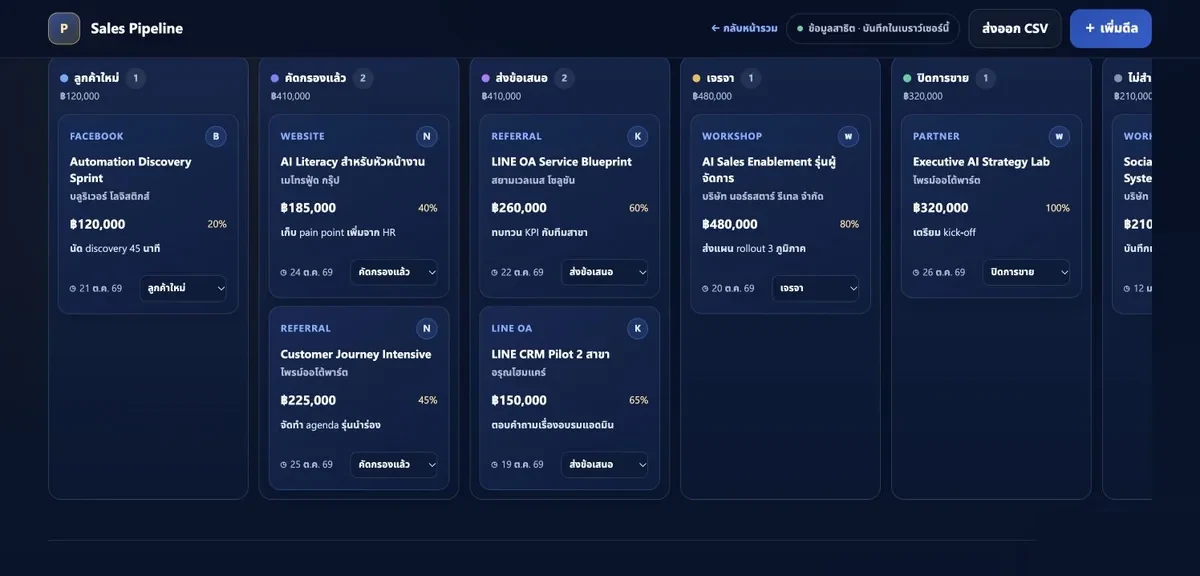Click the Executive AI Strategy Lab title
Image resolution: width=1200 pixels, height=576 pixels.
[x=981, y=162]
